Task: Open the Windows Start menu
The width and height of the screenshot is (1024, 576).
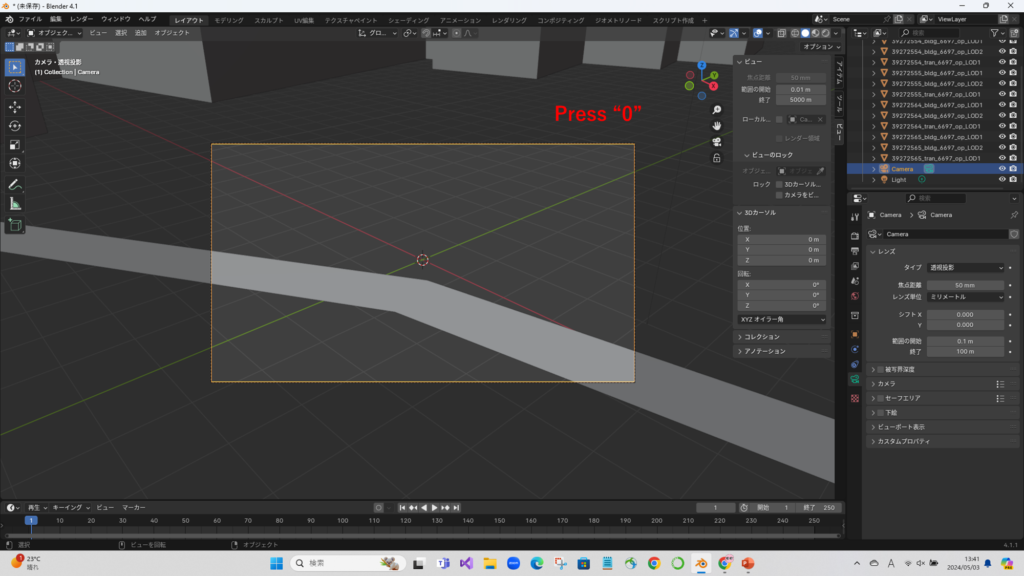Action: coord(276,564)
